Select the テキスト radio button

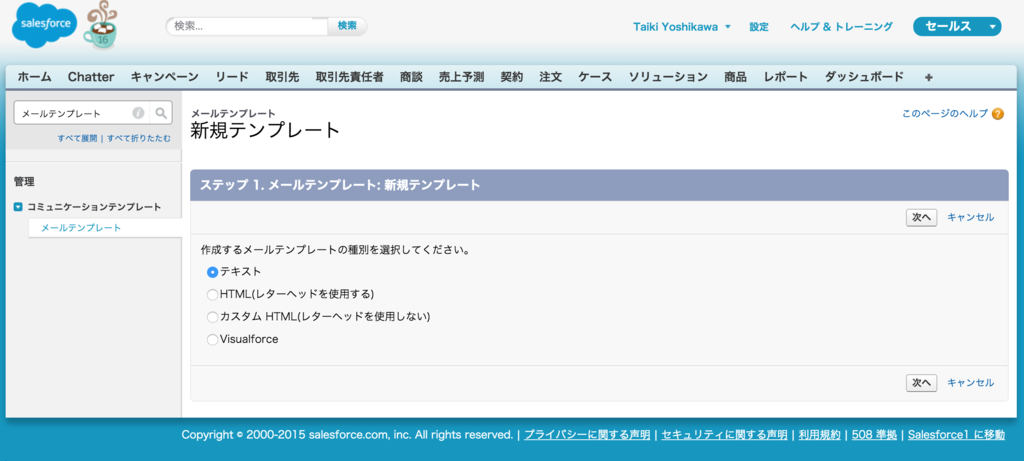click(212, 272)
